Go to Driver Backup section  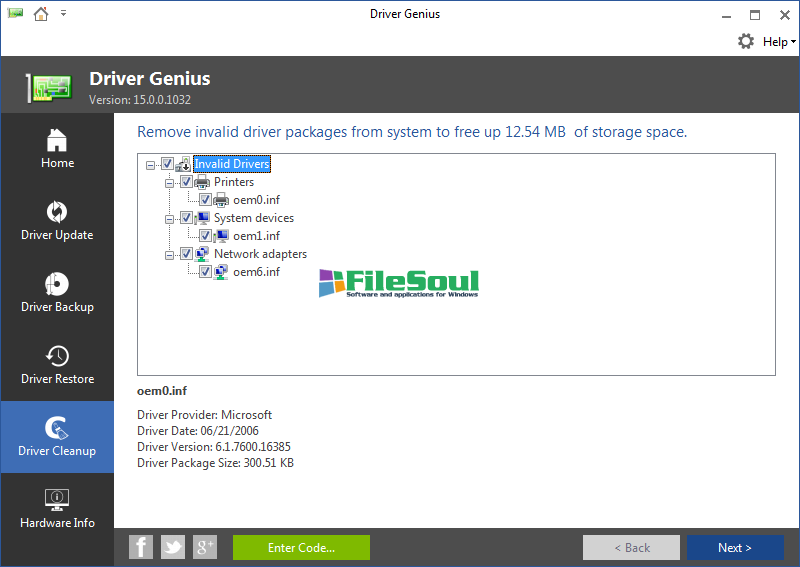(x=57, y=293)
